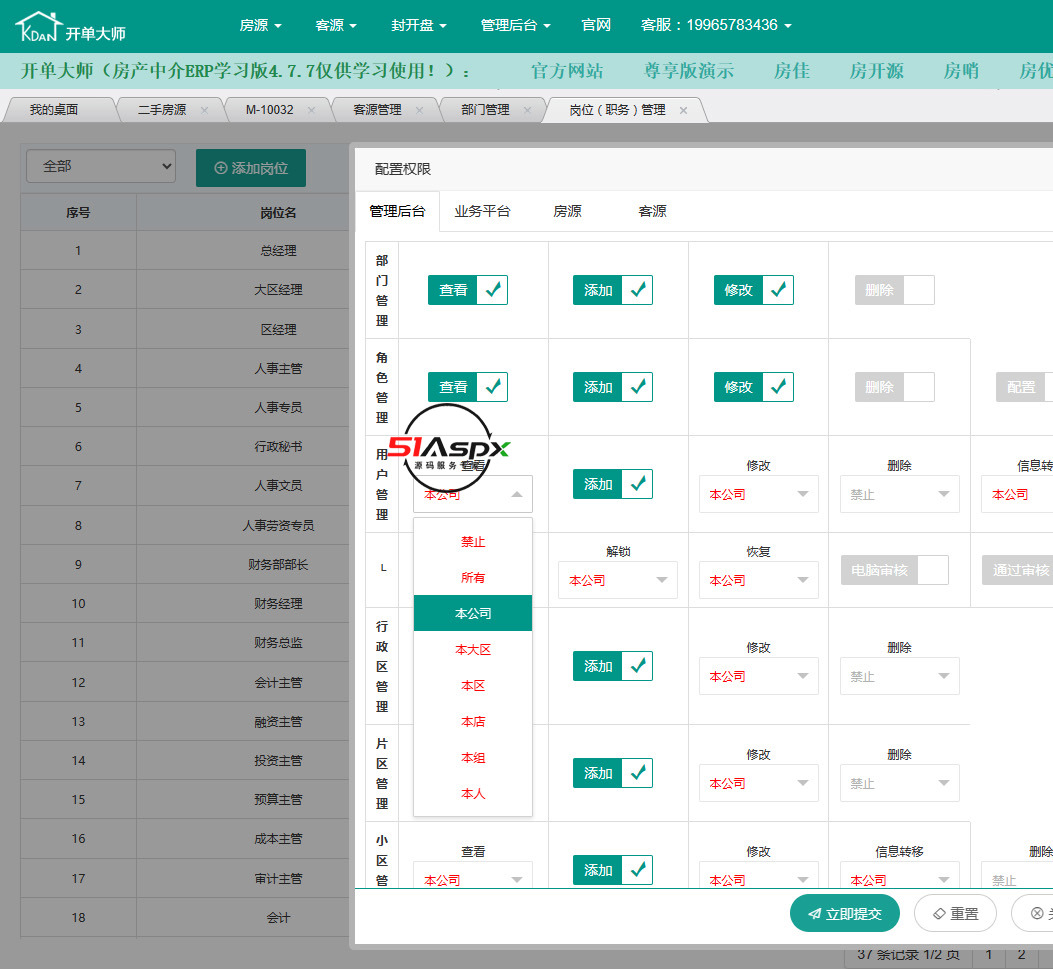Click the 官网 menu item

tap(596, 26)
